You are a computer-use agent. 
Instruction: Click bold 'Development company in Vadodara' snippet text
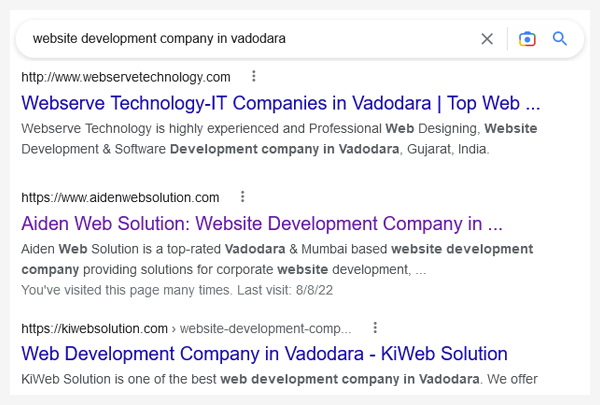coord(285,149)
